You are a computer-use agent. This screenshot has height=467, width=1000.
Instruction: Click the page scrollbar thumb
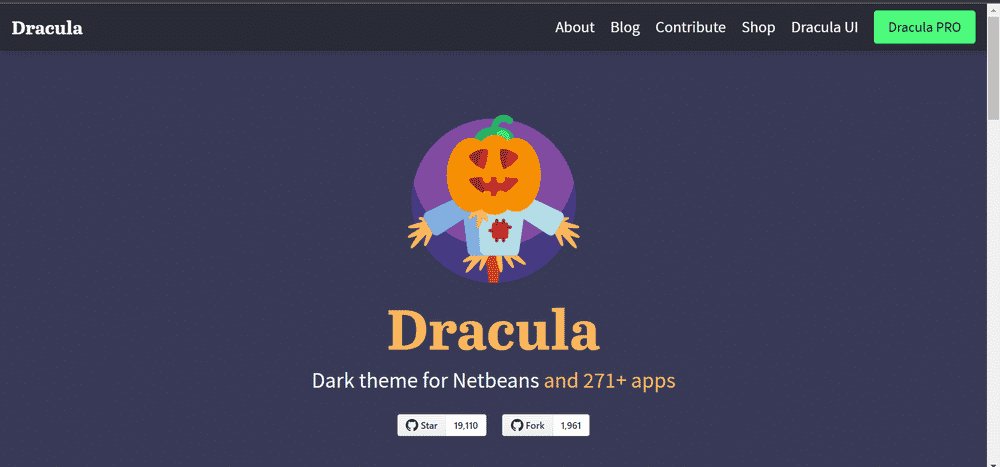pos(994,66)
